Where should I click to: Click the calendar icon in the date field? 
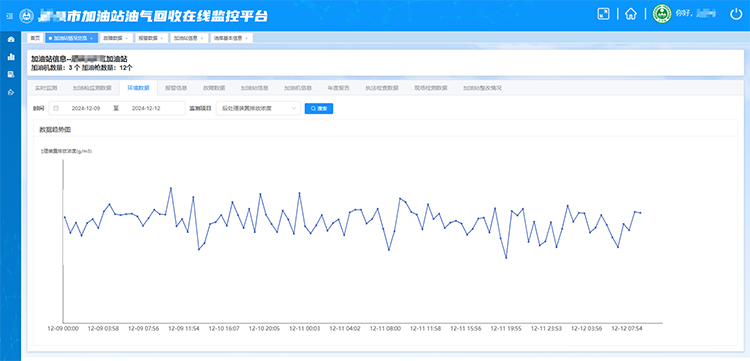click(56, 109)
